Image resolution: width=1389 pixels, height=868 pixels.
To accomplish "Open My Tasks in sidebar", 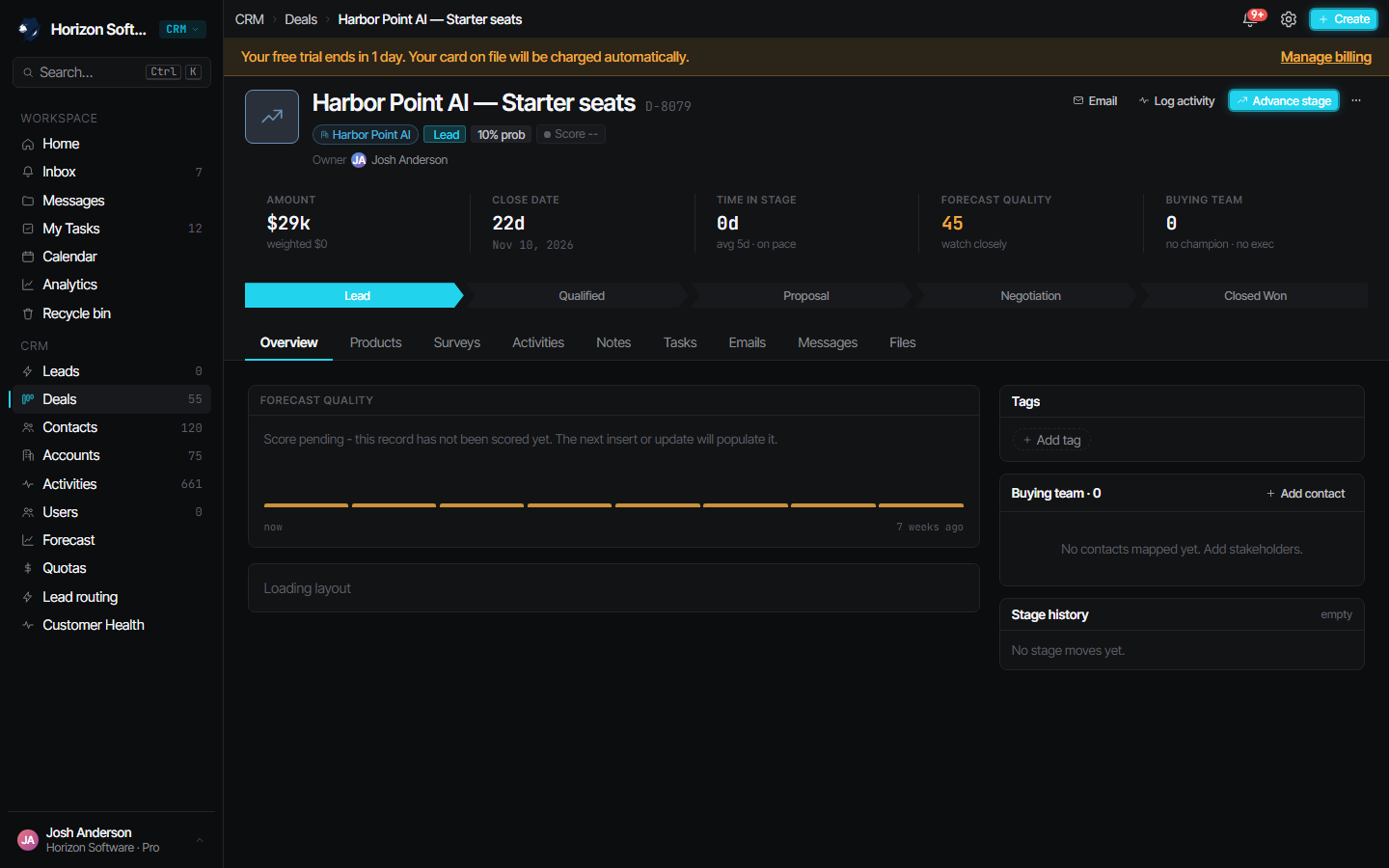I will (x=112, y=229).
